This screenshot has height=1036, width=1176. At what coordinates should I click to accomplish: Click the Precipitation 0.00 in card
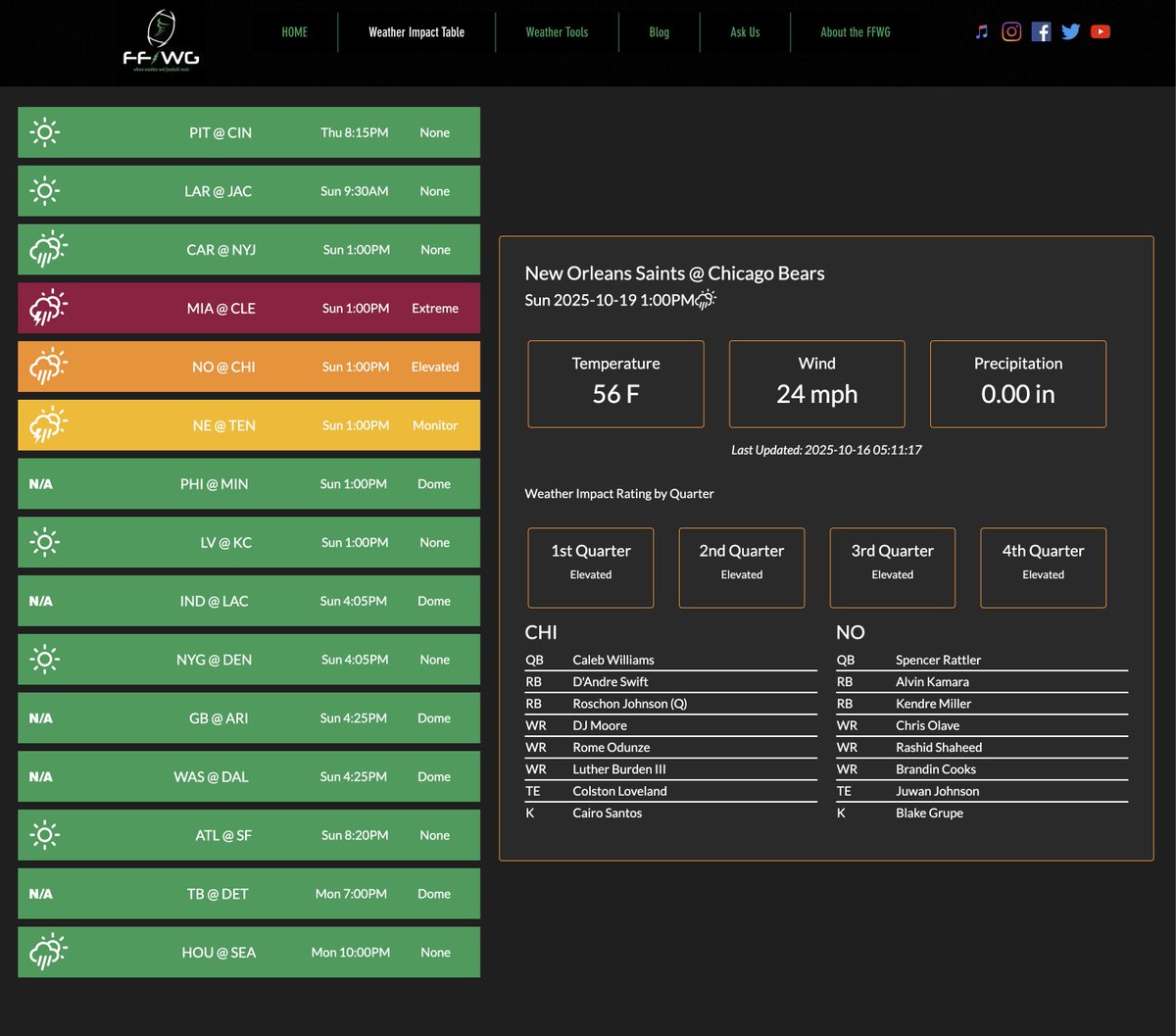click(1018, 384)
